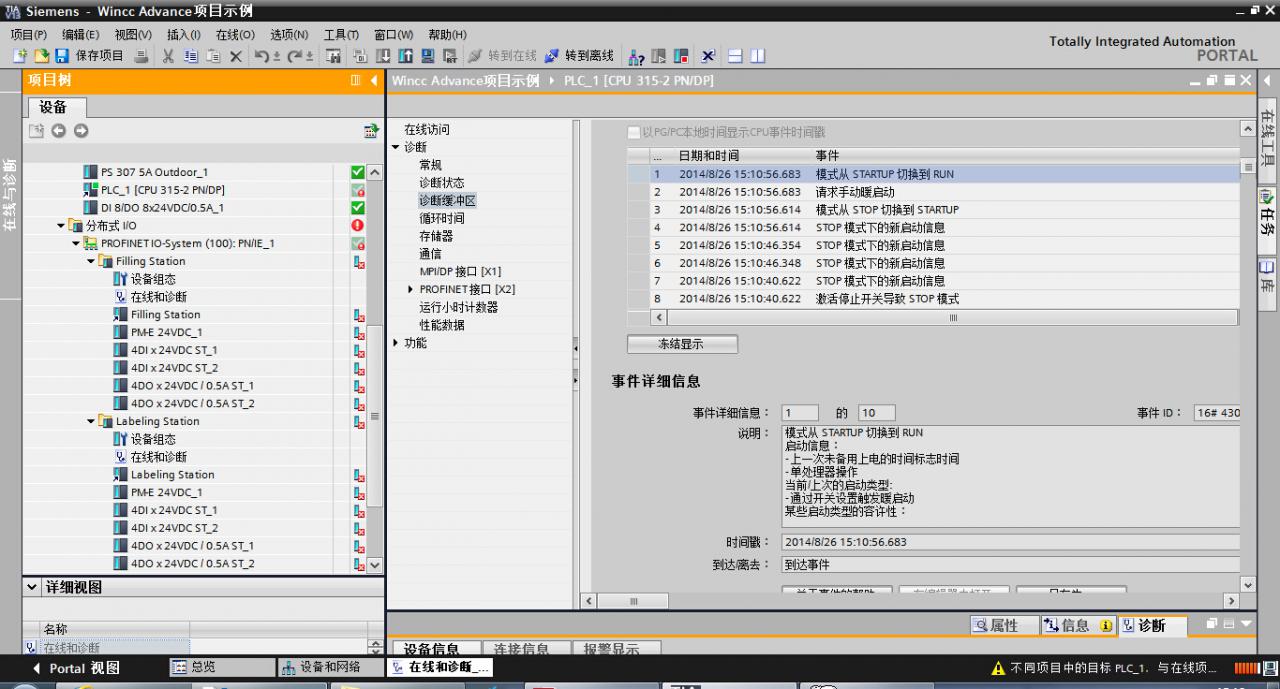Select PLC_1 [CPU 315-2 PN/DP] tree item
1280x689 pixels.
click(x=163, y=190)
